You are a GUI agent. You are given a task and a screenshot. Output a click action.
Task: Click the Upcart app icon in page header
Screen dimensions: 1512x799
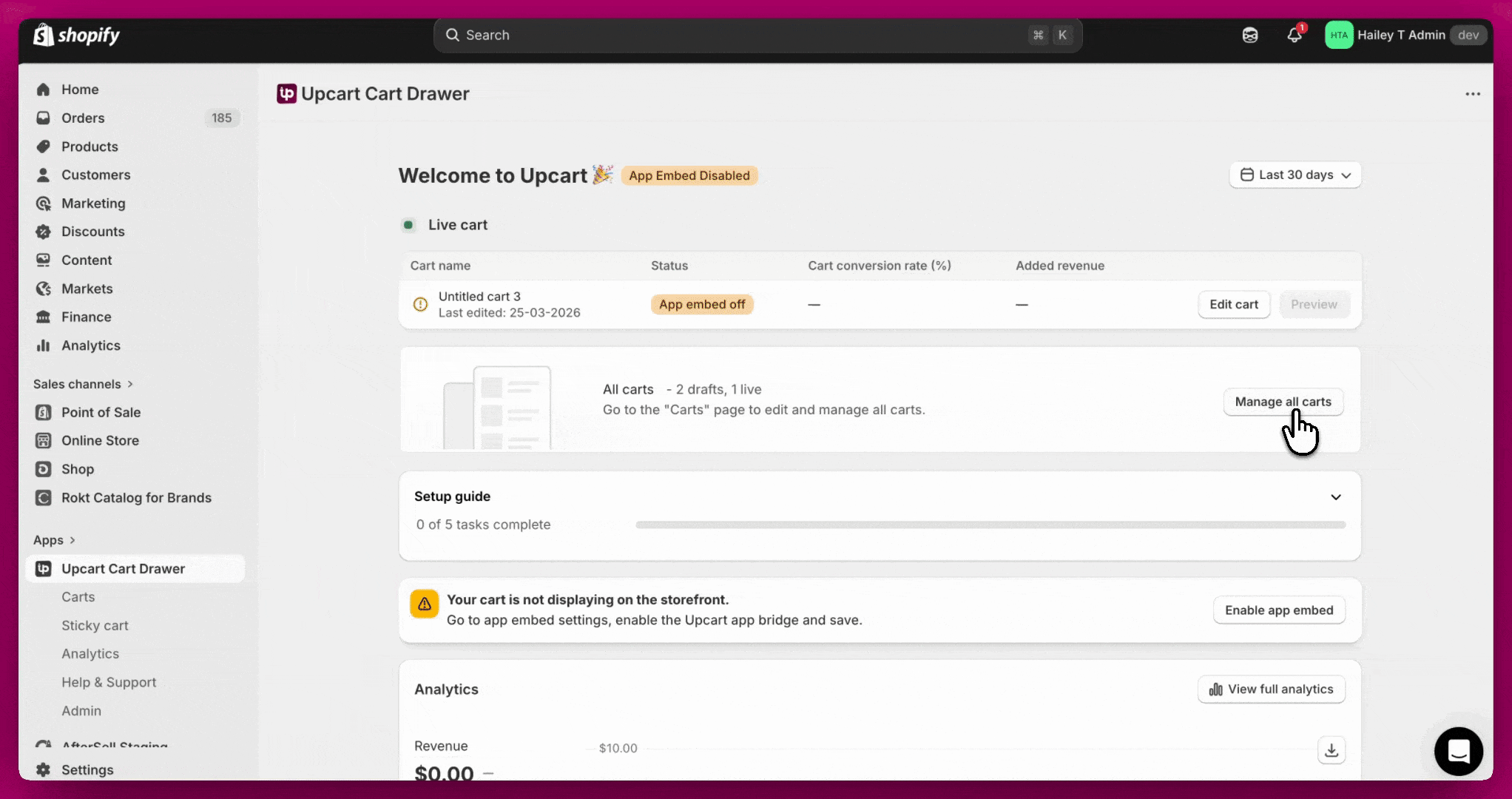(x=287, y=94)
